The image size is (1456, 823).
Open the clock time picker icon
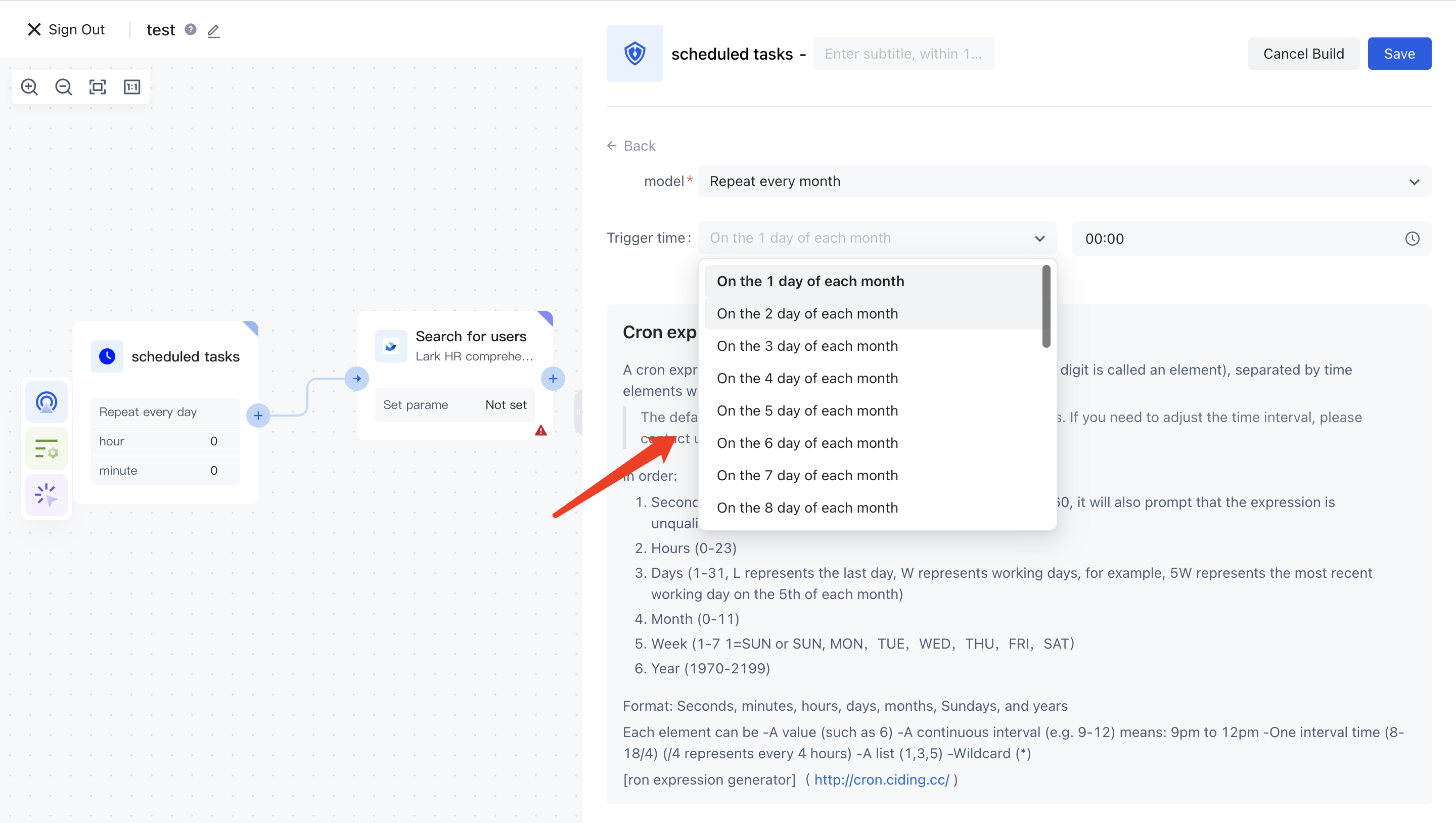[1412, 239]
